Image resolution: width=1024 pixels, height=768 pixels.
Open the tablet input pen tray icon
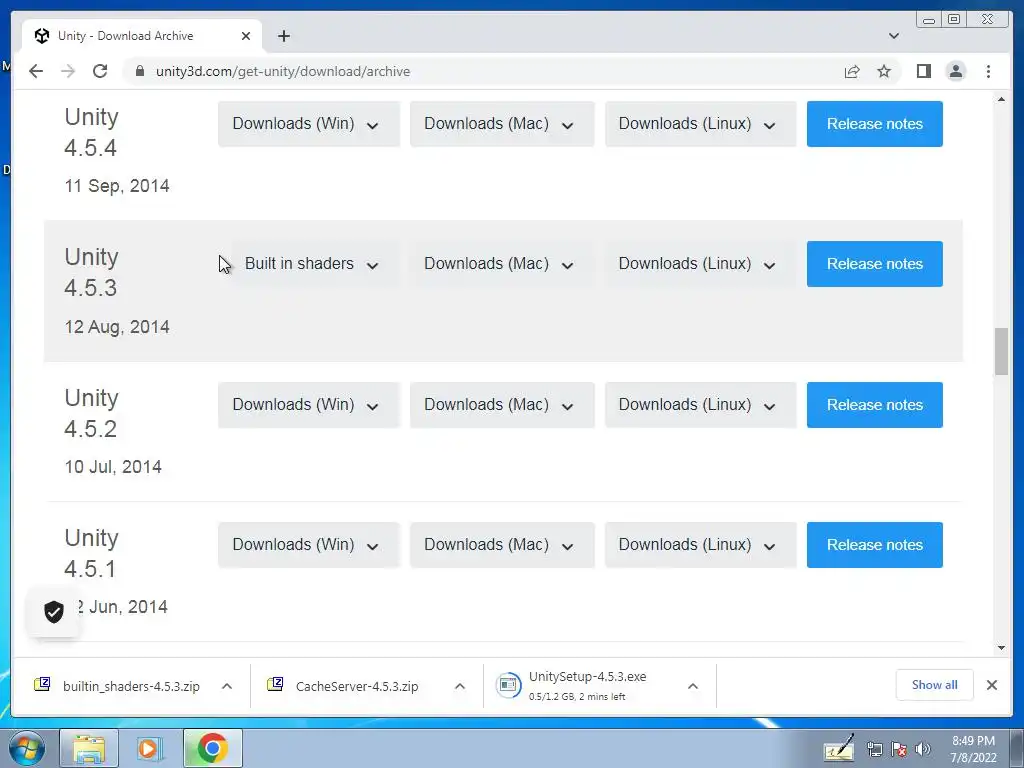pyautogui.click(x=839, y=748)
